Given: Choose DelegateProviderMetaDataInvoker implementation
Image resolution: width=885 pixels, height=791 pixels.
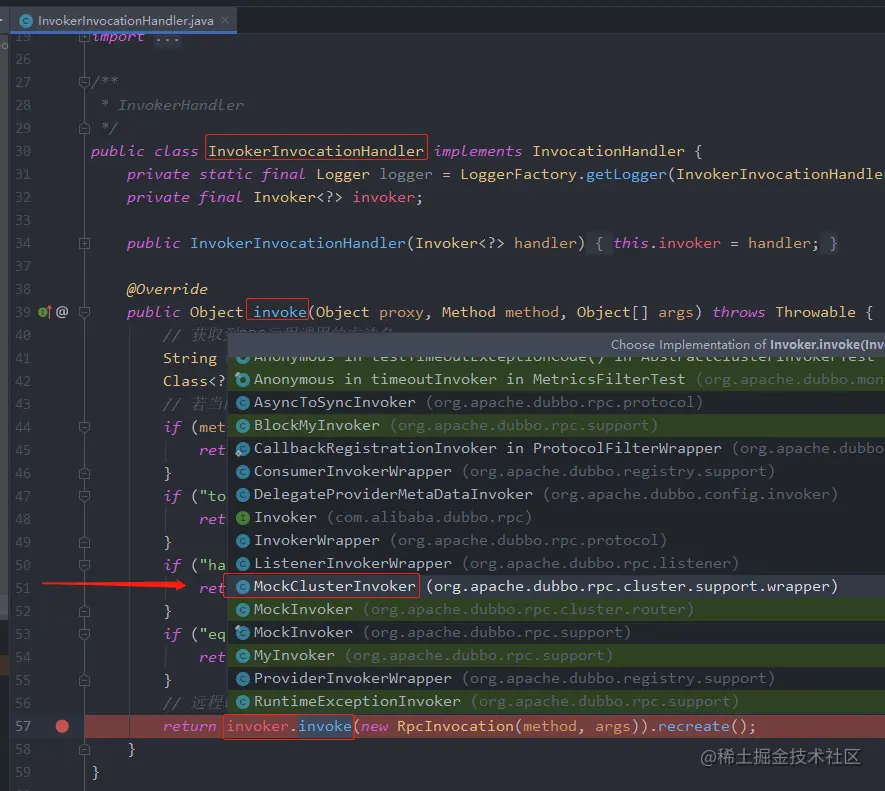Looking at the screenshot, I should click(556, 495).
